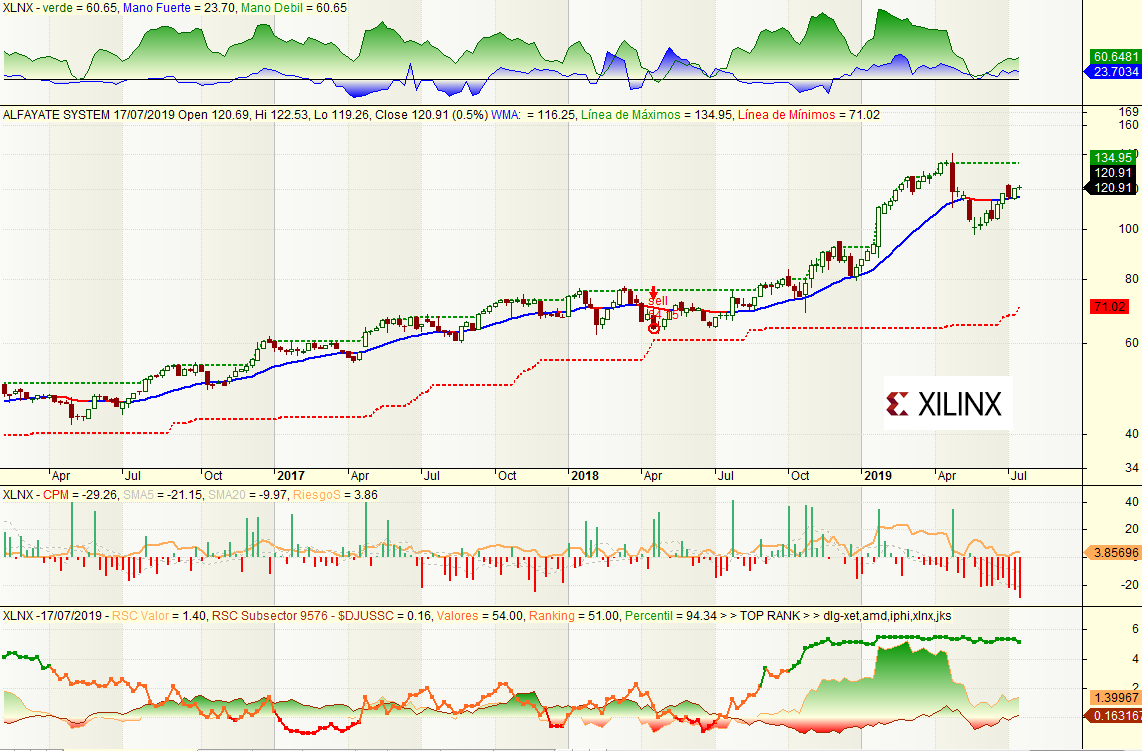Click the 'XLNX - verde = 60.65' title text
Screen dimensions: 1142x751
(x=60, y=8)
